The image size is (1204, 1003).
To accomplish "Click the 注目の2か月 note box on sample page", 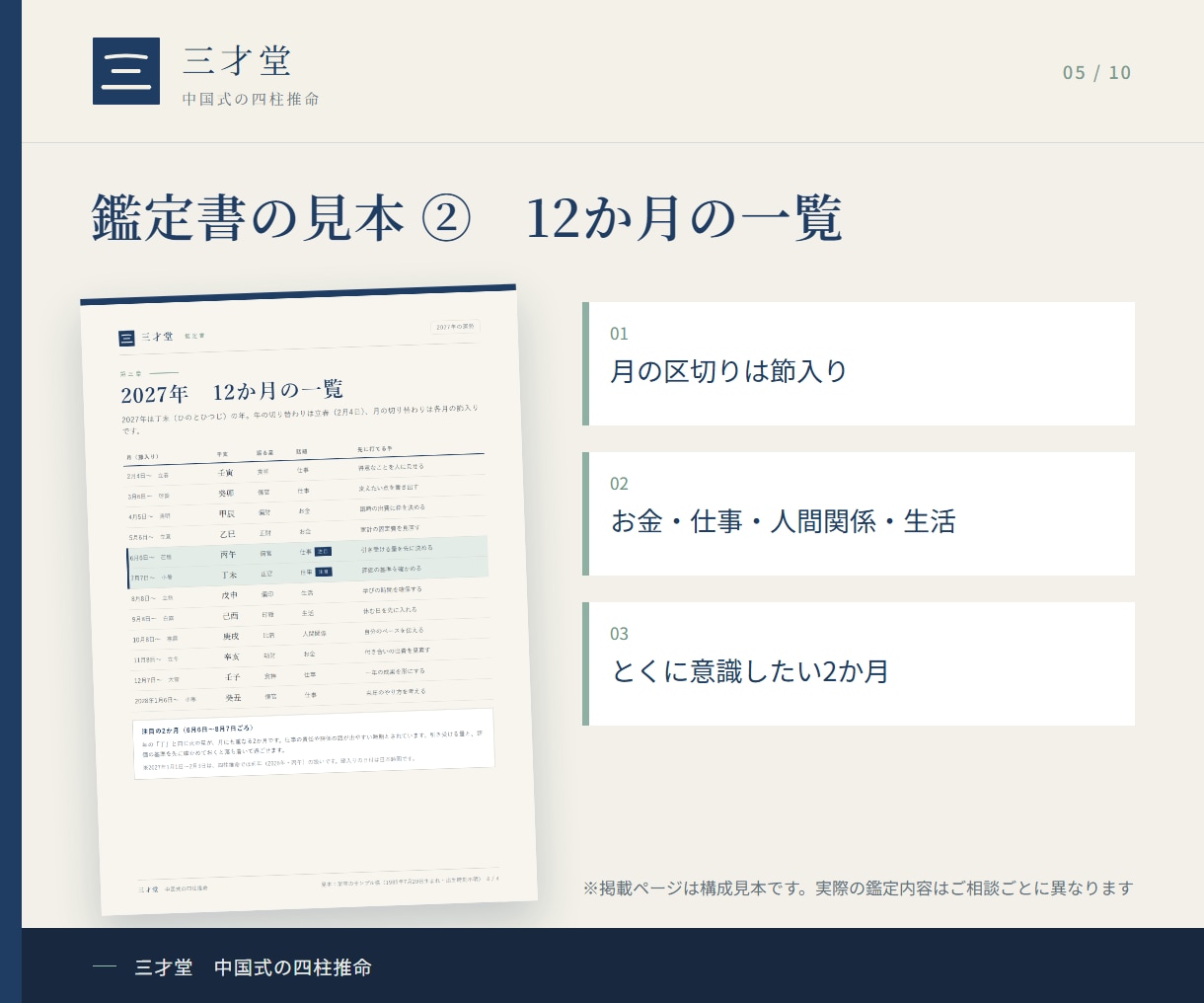I will pos(314,743).
